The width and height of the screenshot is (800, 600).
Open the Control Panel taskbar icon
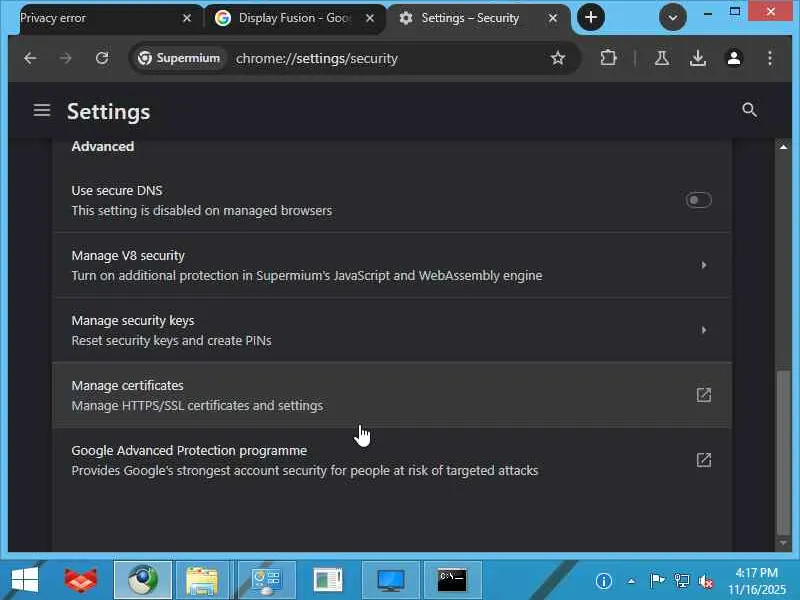[x=266, y=580]
